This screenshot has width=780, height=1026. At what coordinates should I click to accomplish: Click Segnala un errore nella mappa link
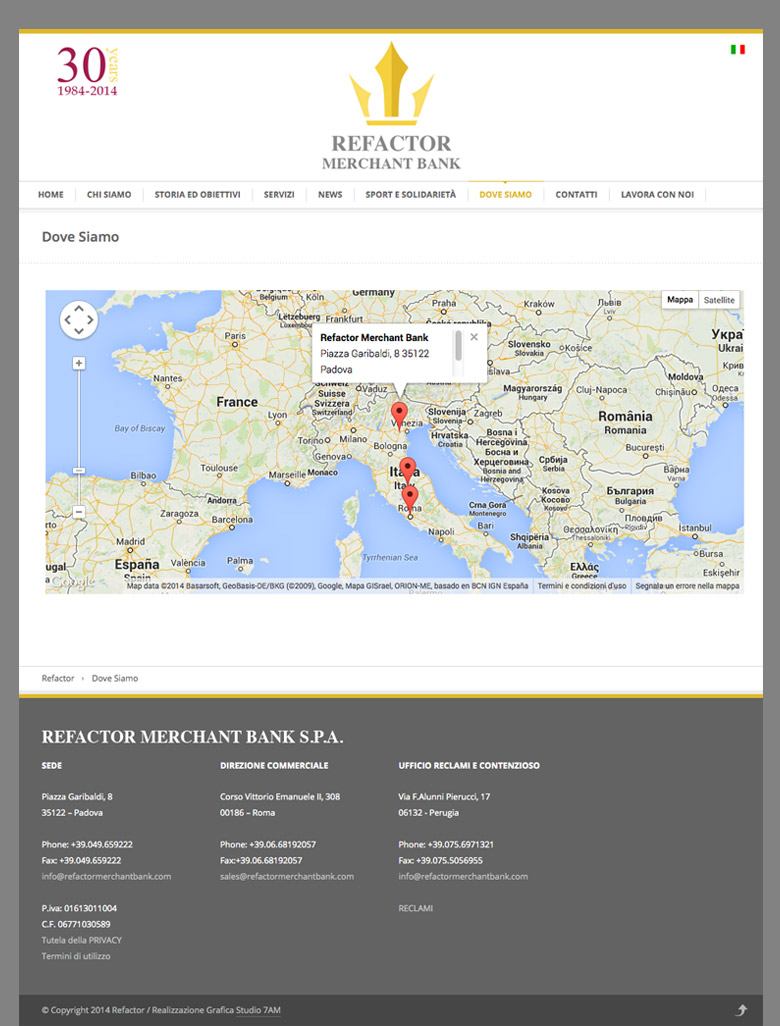687,586
